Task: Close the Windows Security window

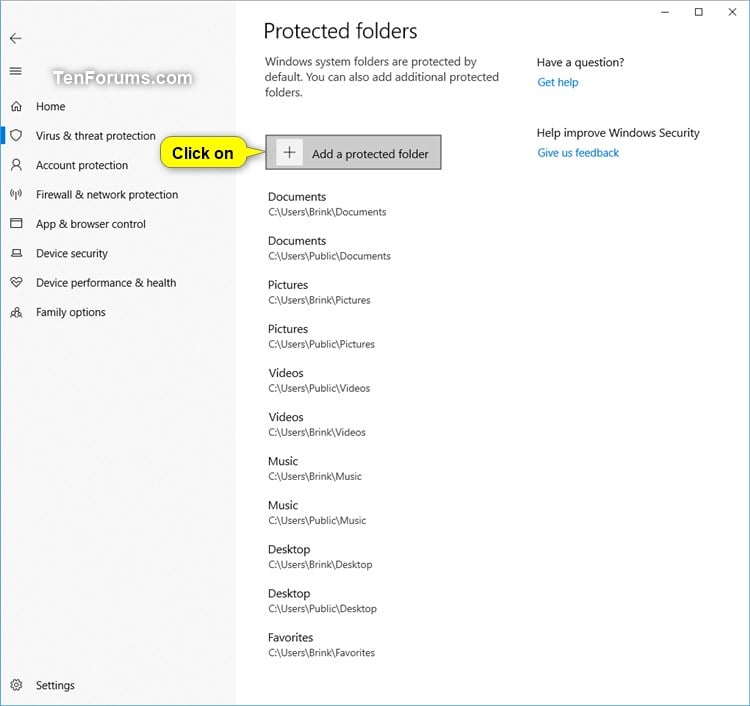Action: click(732, 12)
